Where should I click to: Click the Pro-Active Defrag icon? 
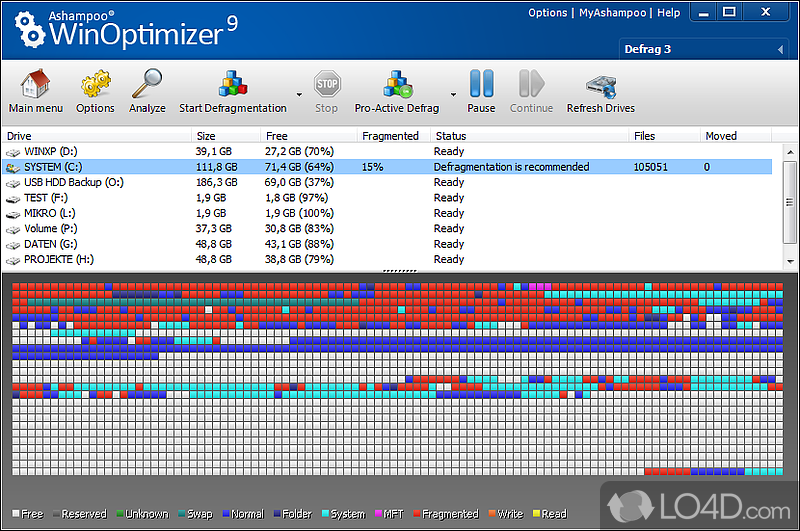tap(398, 83)
